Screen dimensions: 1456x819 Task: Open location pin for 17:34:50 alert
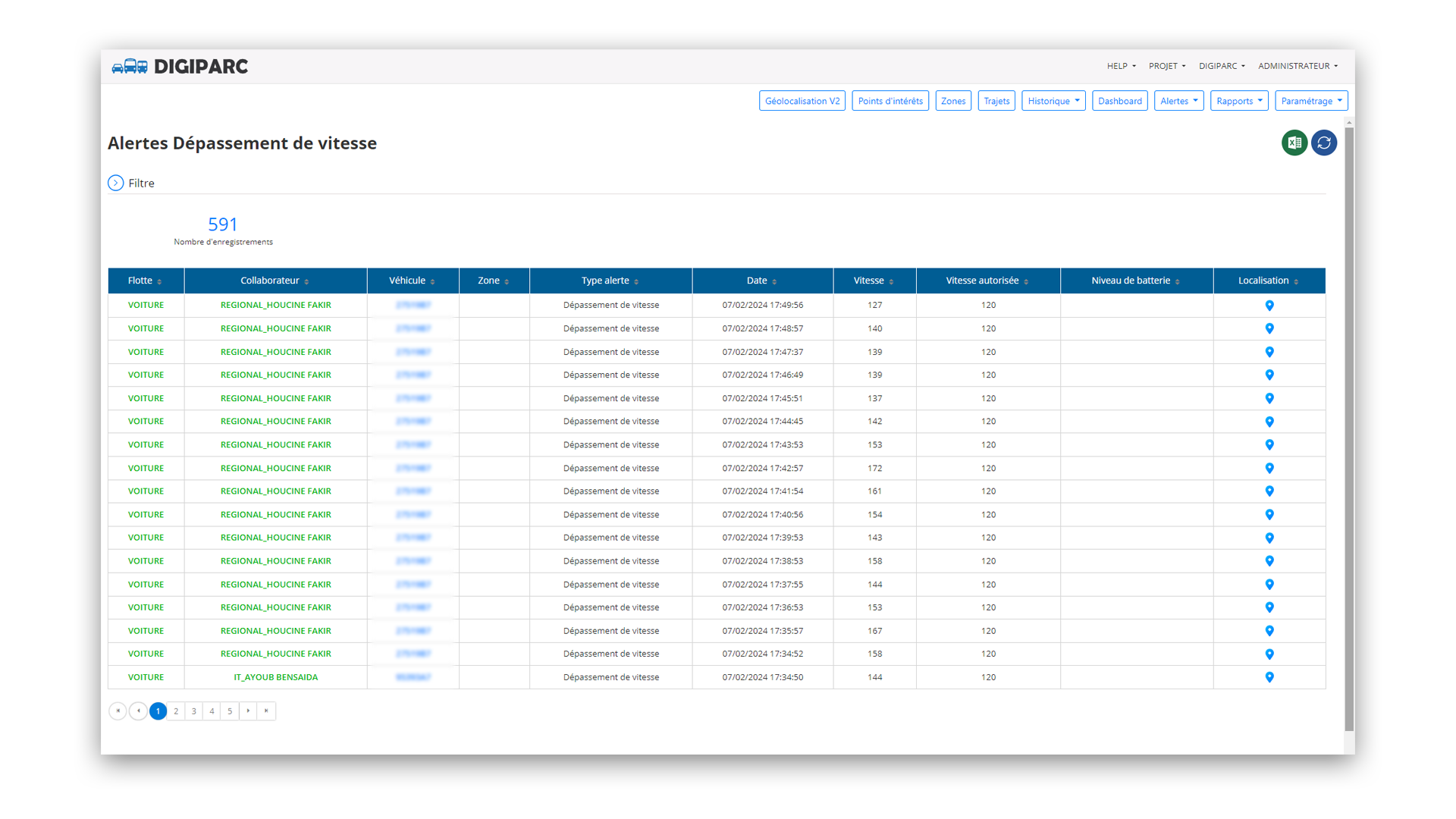pyautogui.click(x=1269, y=677)
